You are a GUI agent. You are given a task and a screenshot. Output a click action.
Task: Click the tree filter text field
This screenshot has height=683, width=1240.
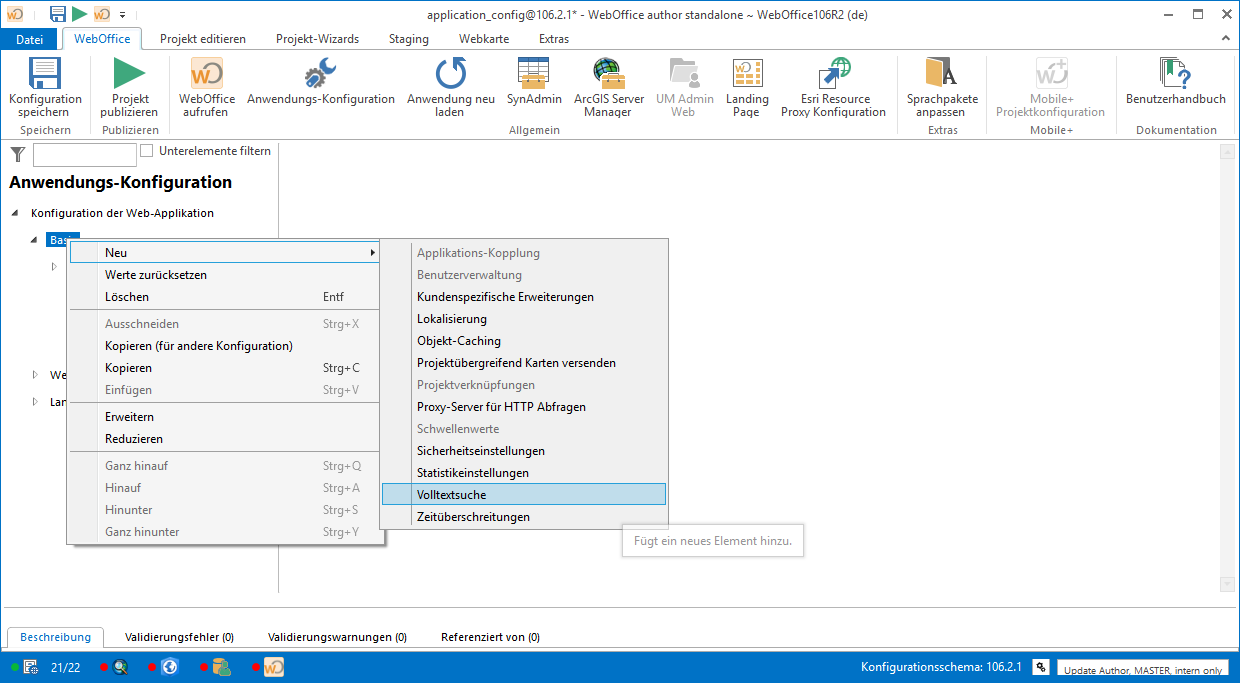[84, 154]
